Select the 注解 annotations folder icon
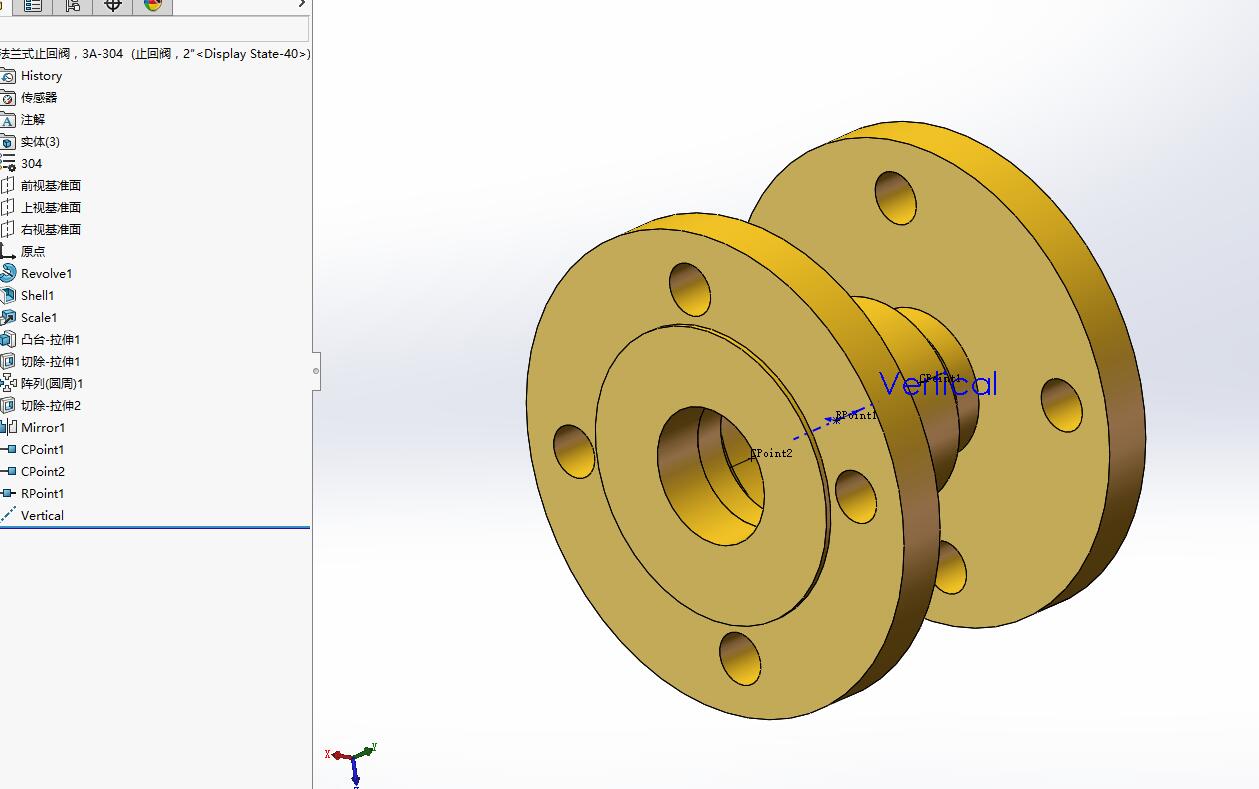This screenshot has height=789, width=1259. coord(8,120)
